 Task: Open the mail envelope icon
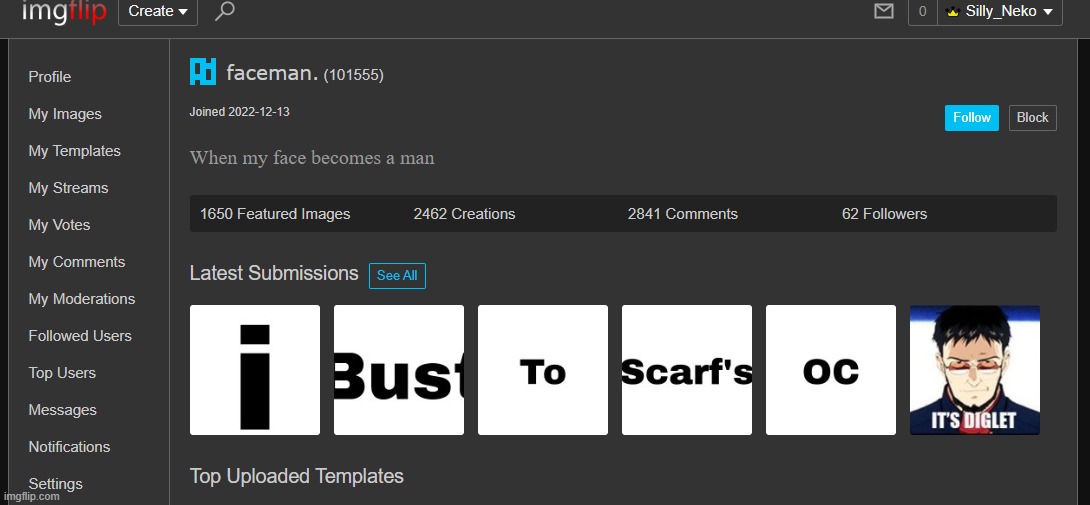tap(883, 11)
